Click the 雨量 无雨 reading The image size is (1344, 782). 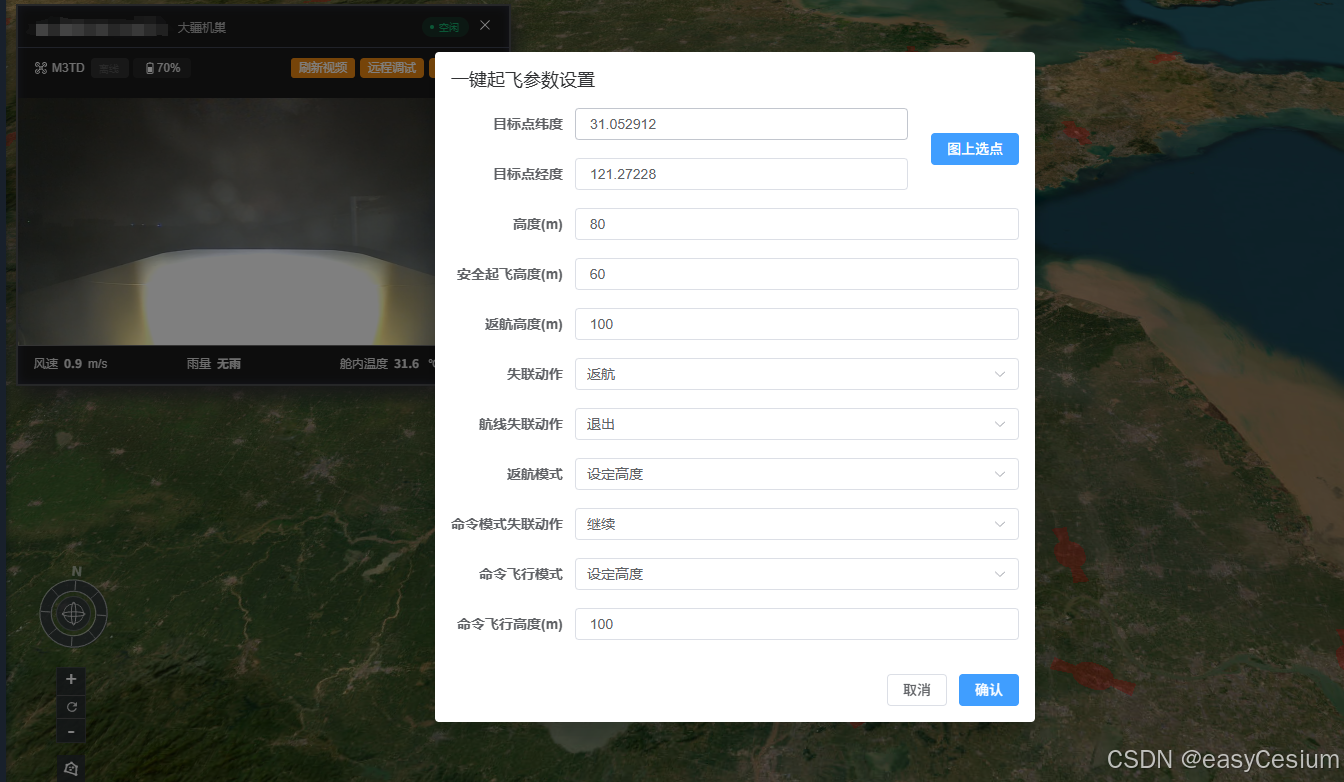click(x=213, y=364)
